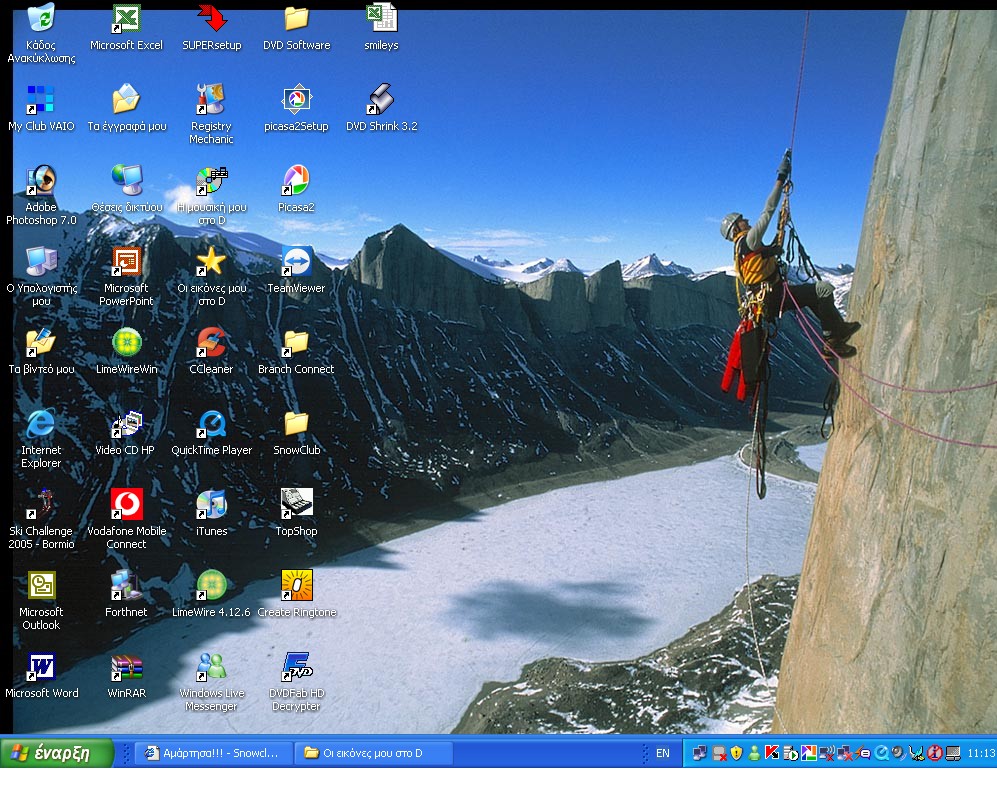Open the EN language bar indicator
The image size is (997, 797).
point(663,753)
